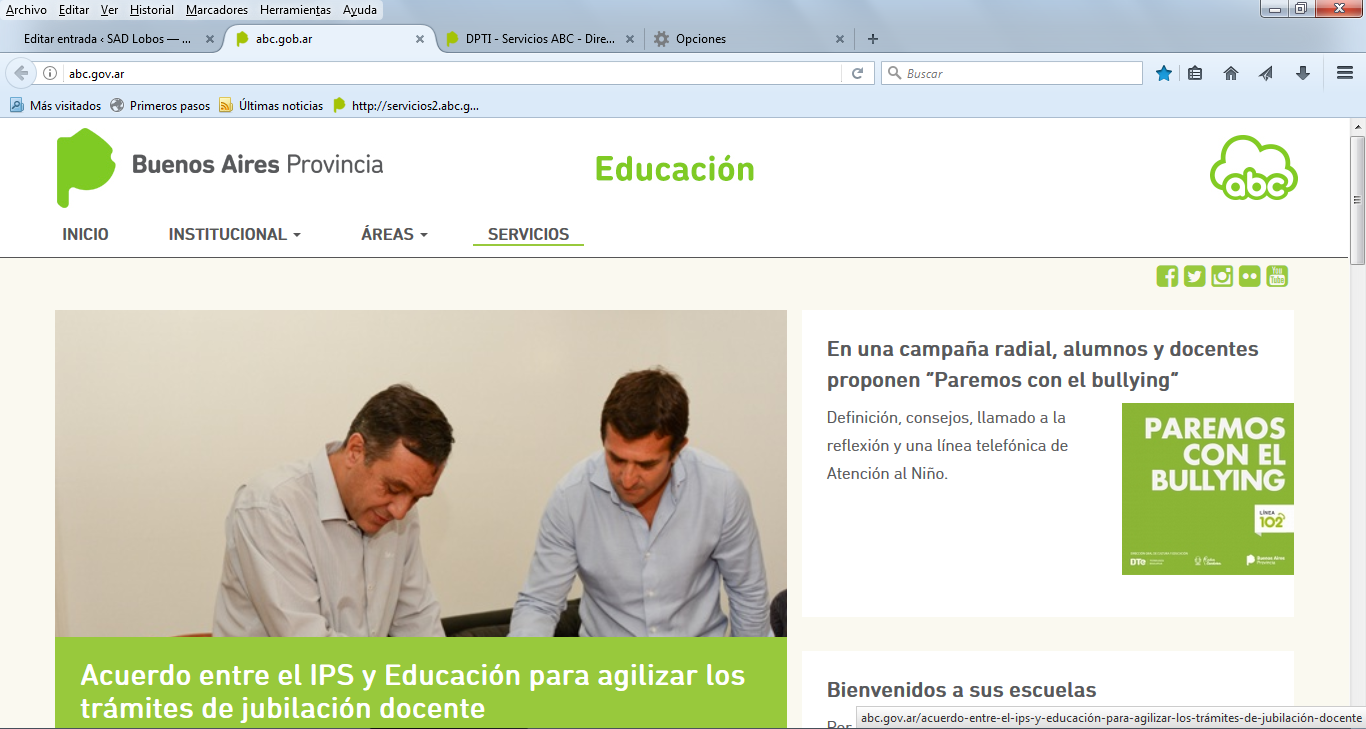
Task: Open the Acuerdo entre el IPS y Educación headline
Action: point(413,691)
